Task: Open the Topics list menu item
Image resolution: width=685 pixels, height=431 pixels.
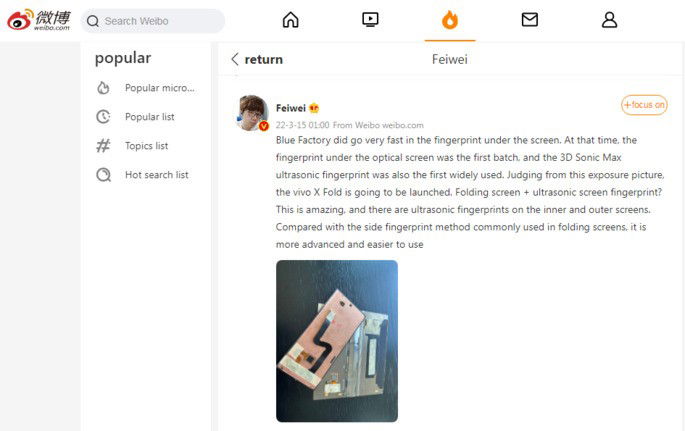Action: pos(146,145)
